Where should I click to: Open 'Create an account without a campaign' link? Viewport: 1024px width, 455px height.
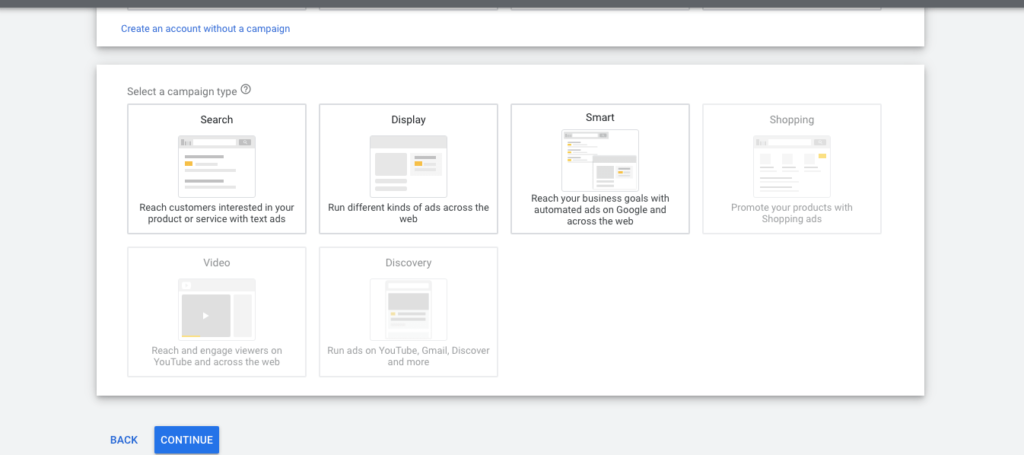tap(205, 29)
